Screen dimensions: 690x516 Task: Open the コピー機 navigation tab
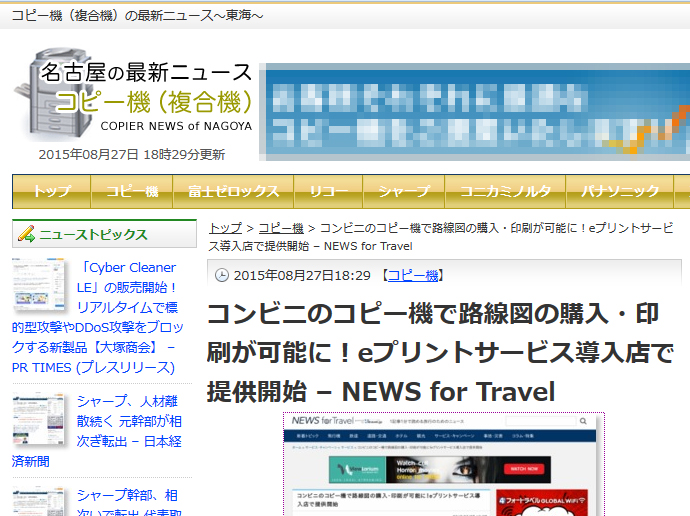(x=132, y=191)
